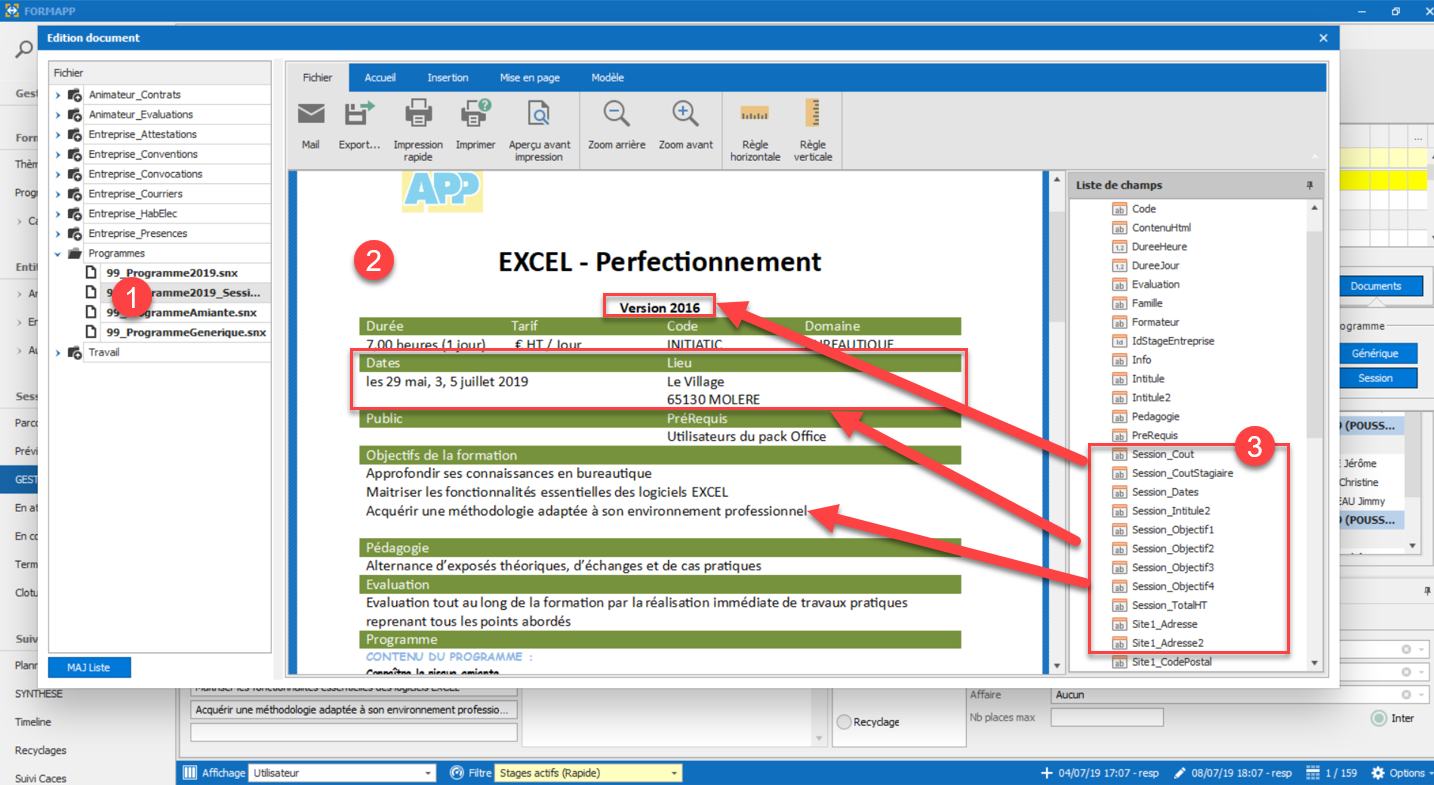Viewport: 1434px width, 785px height.
Task: Open Recyclages in the main sidebar
Action: (x=40, y=750)
